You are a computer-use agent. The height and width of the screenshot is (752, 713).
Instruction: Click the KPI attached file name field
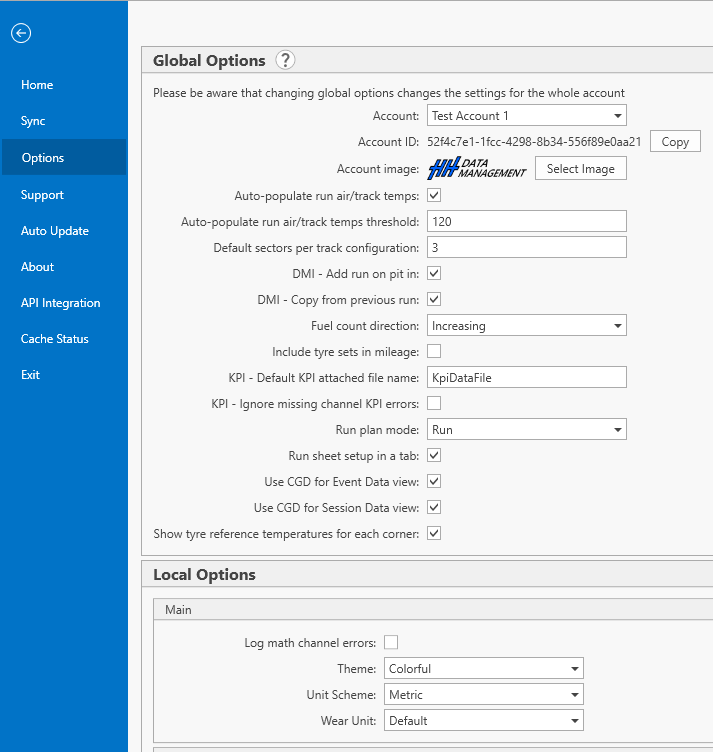coord(526,377)
